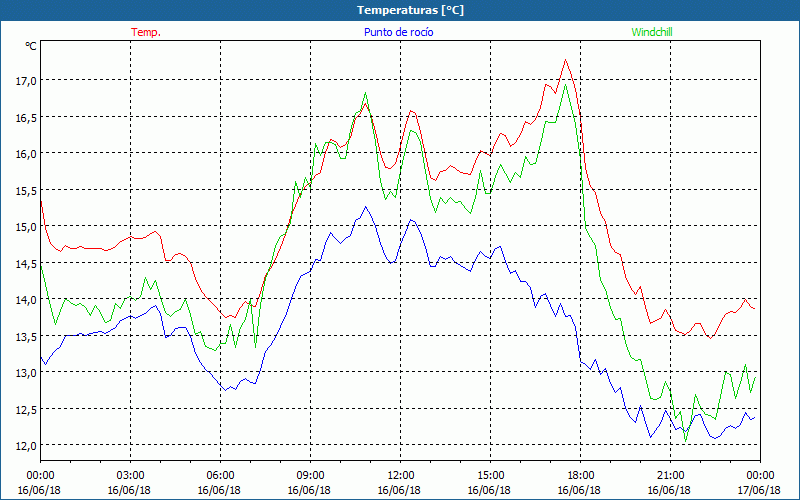Click the '15:00' time axis label
The image size is (800, 500).
click(490, 476)
